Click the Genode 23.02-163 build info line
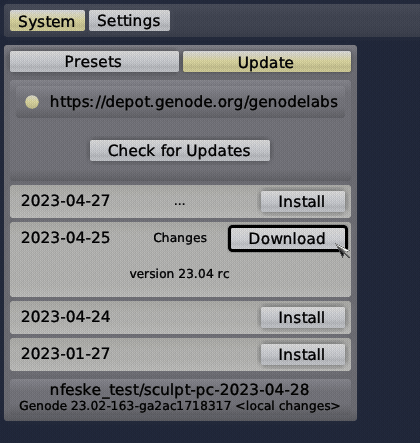420x443 pixels. point(179,406)
